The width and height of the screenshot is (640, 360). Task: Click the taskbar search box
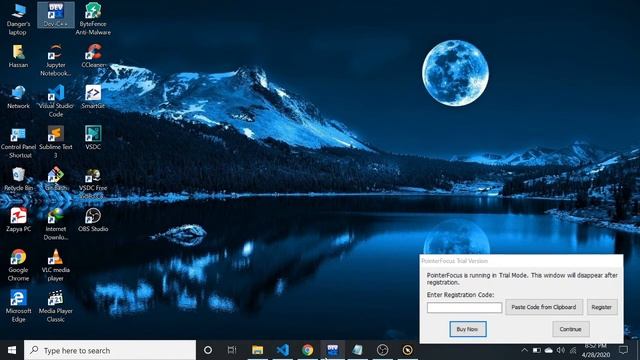click(110, 350)
